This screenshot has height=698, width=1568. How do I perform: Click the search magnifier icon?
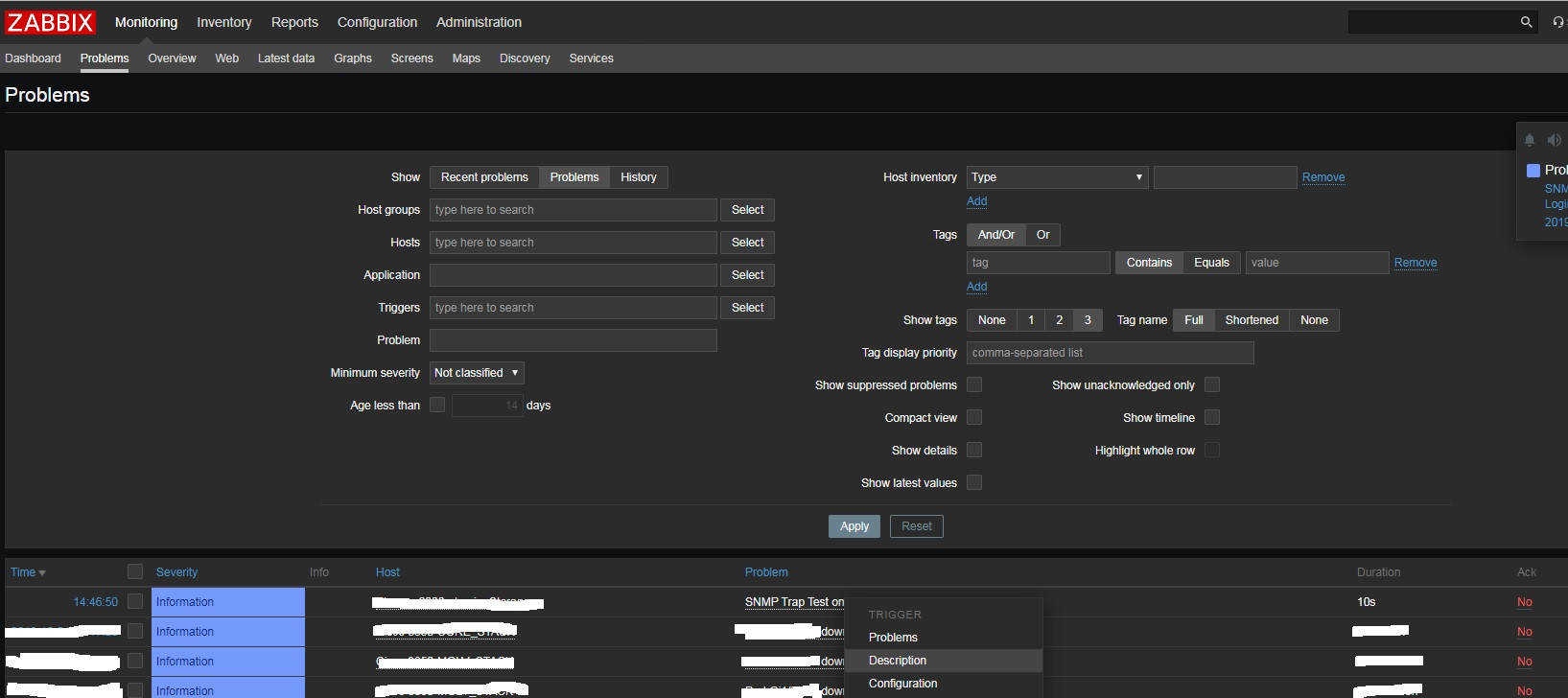click(1526, 22)
